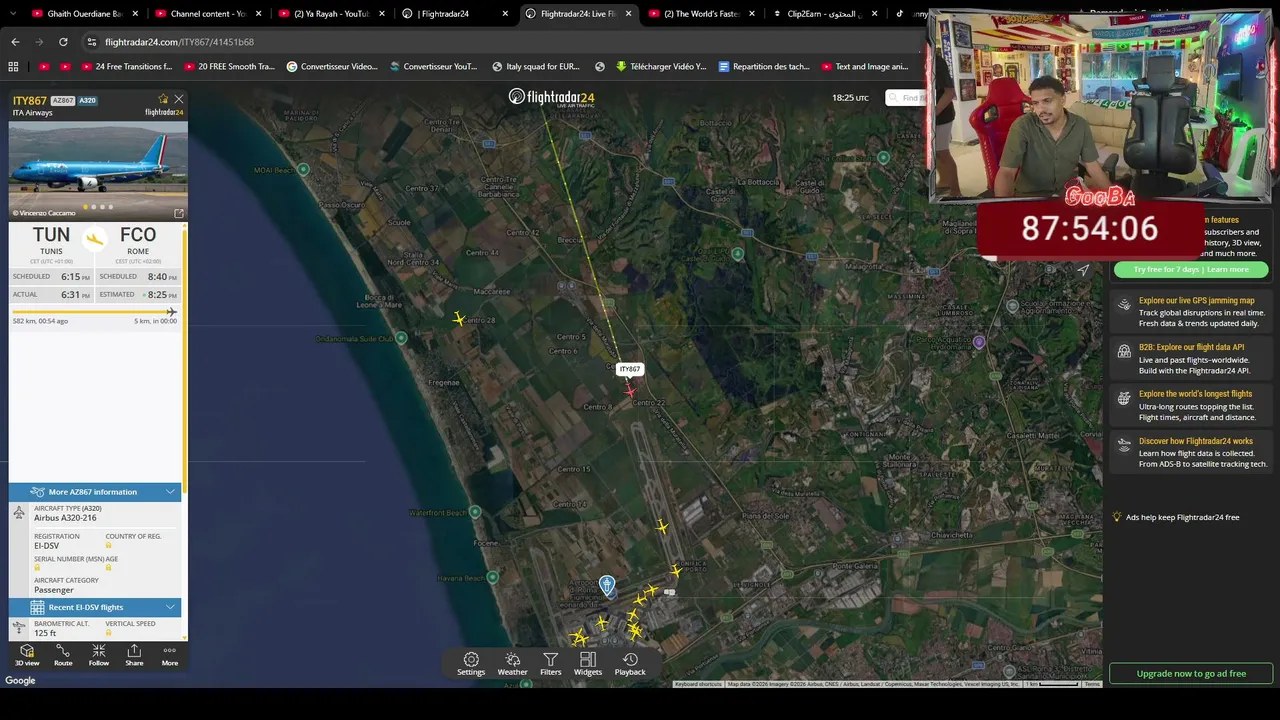This screenshot has width=1280, height=720.
Task: Click the EI-DSV registration value
Action: [47, 546]
